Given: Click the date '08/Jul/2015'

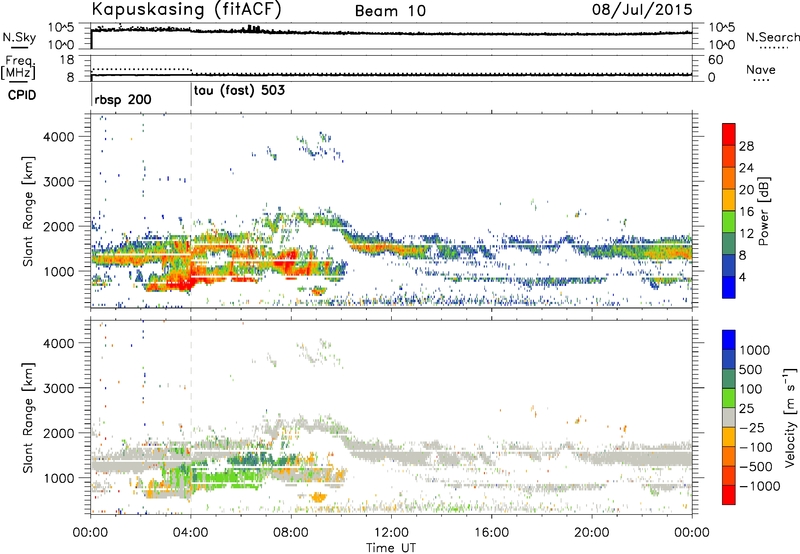Looking at the screenshot, I should tap(642, 9).
